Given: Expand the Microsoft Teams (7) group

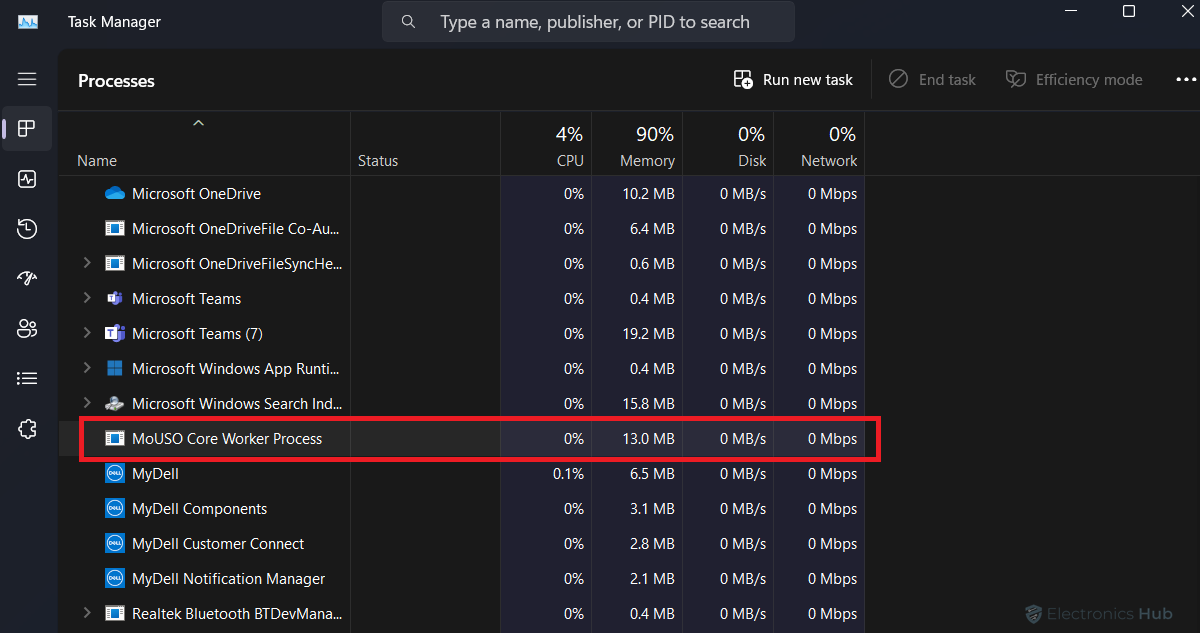Looking at the screenshot, I should click(x=87, y=333).
